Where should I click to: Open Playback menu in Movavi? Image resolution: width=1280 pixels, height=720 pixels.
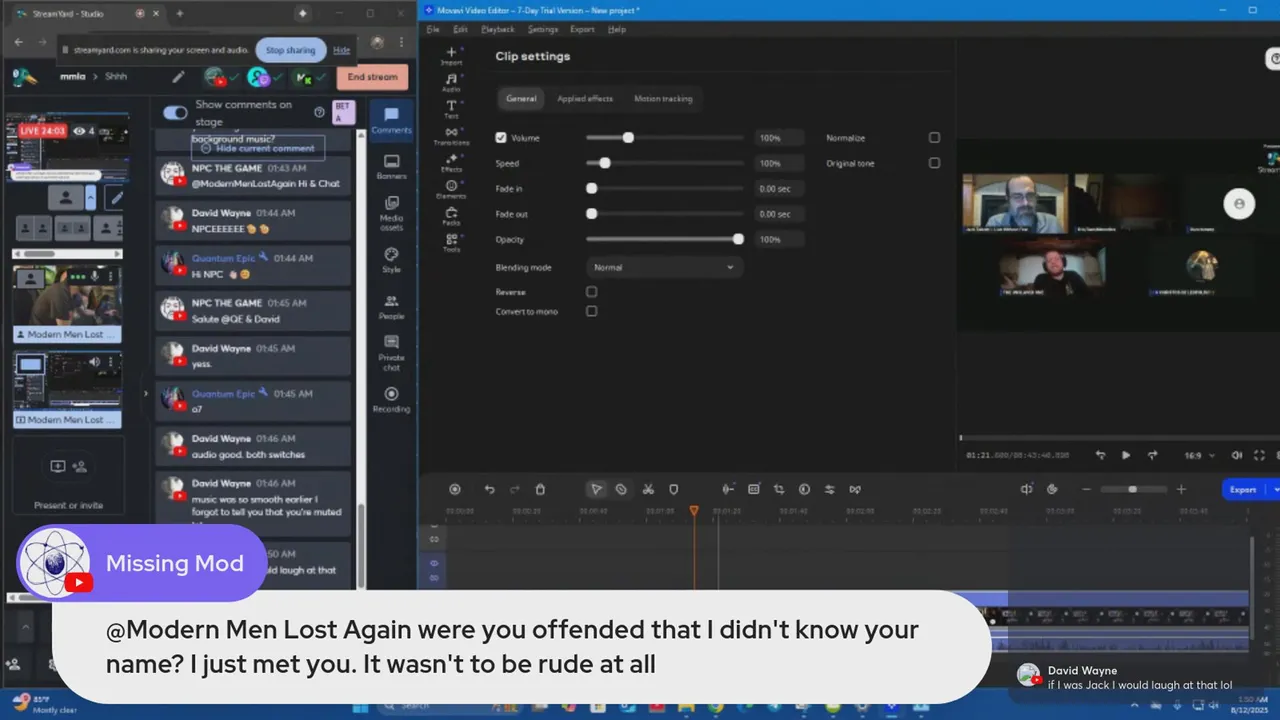[498, 29]
